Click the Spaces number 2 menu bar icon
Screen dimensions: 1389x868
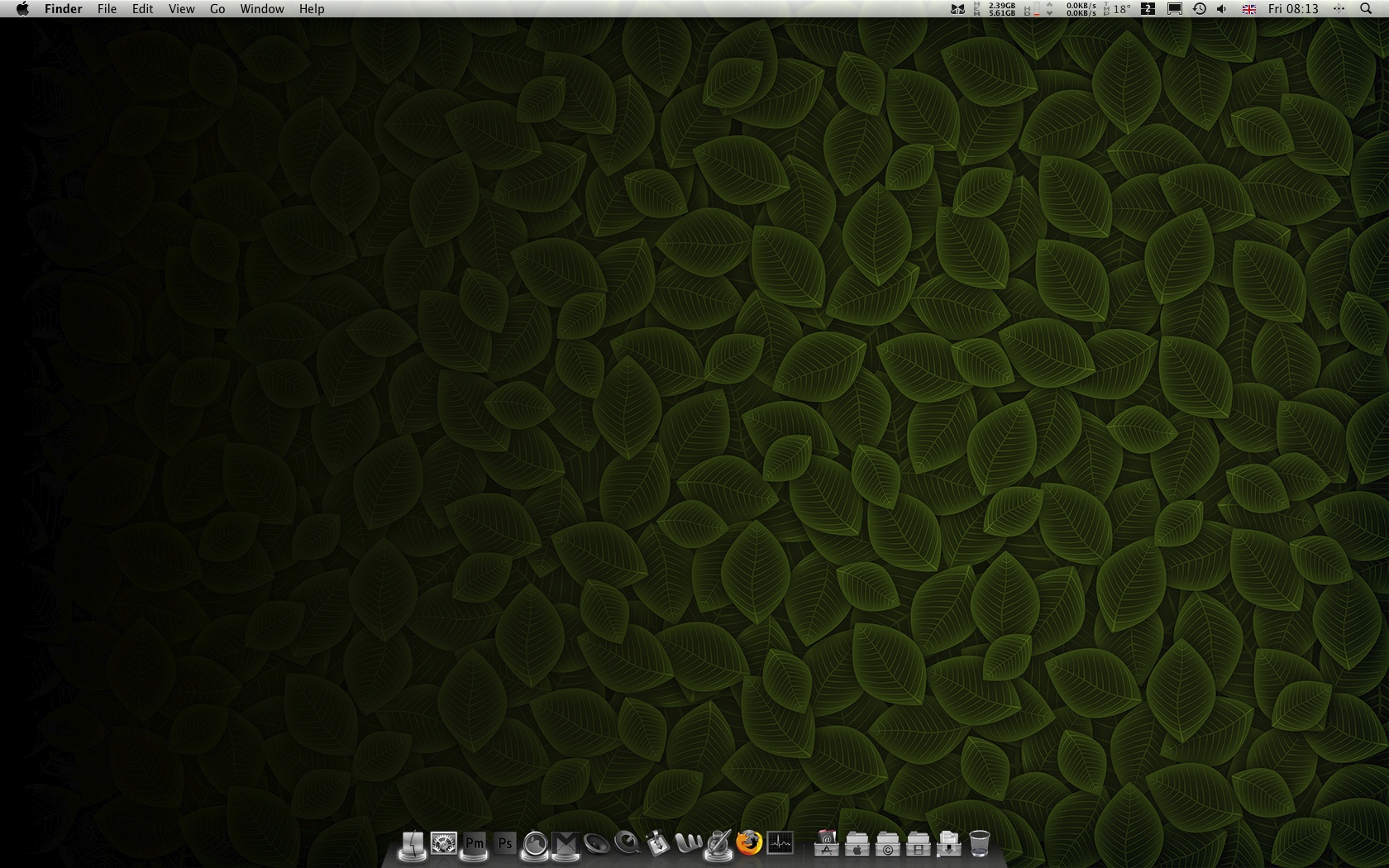coord(1148,8)
